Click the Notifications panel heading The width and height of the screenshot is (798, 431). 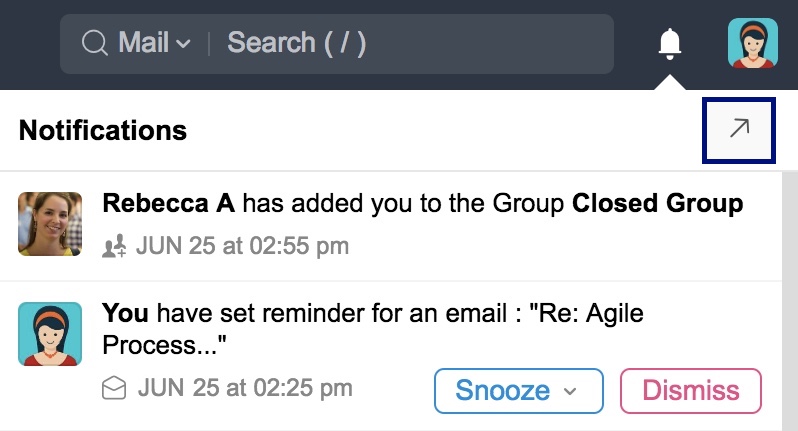pyautogui.click(x=103, y=130)
